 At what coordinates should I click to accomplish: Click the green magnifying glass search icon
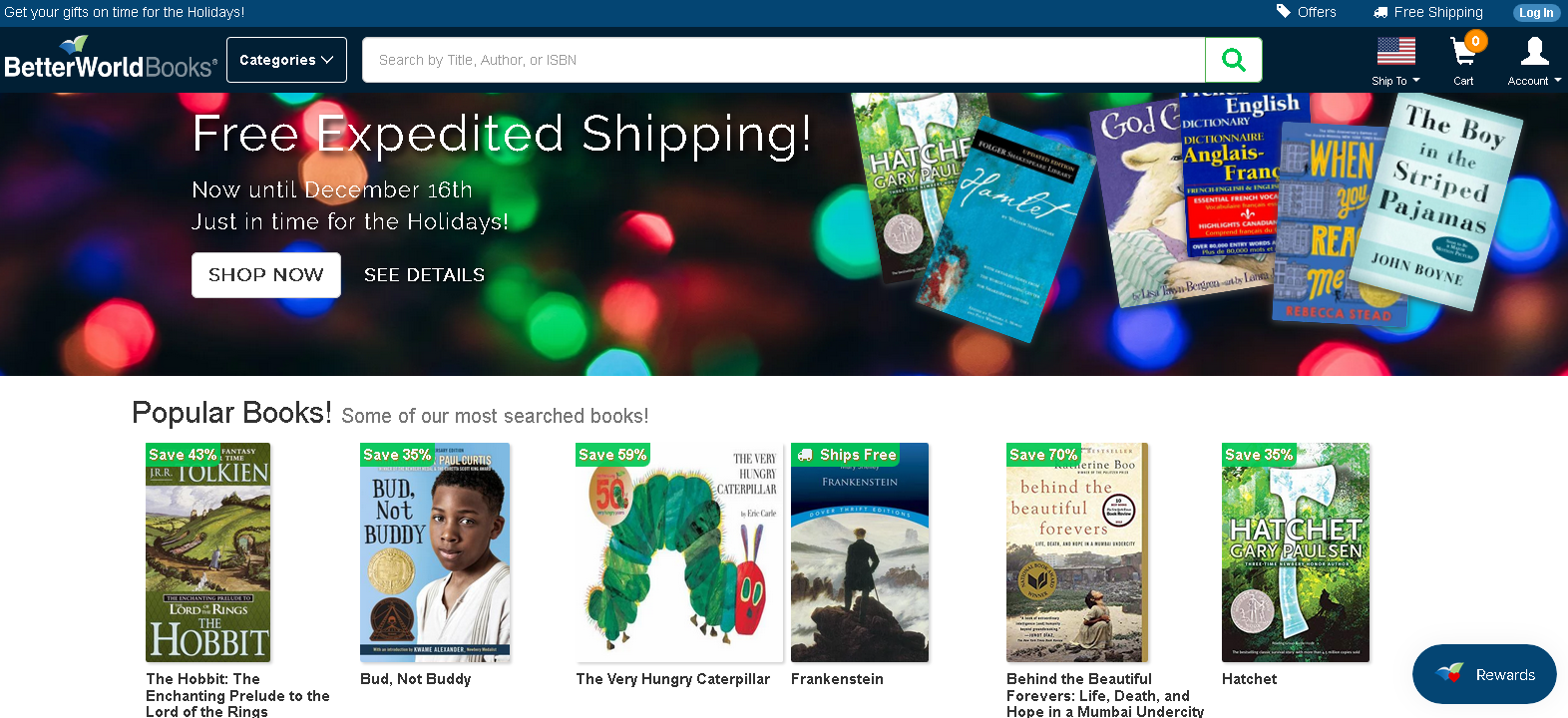(1233, 60)
